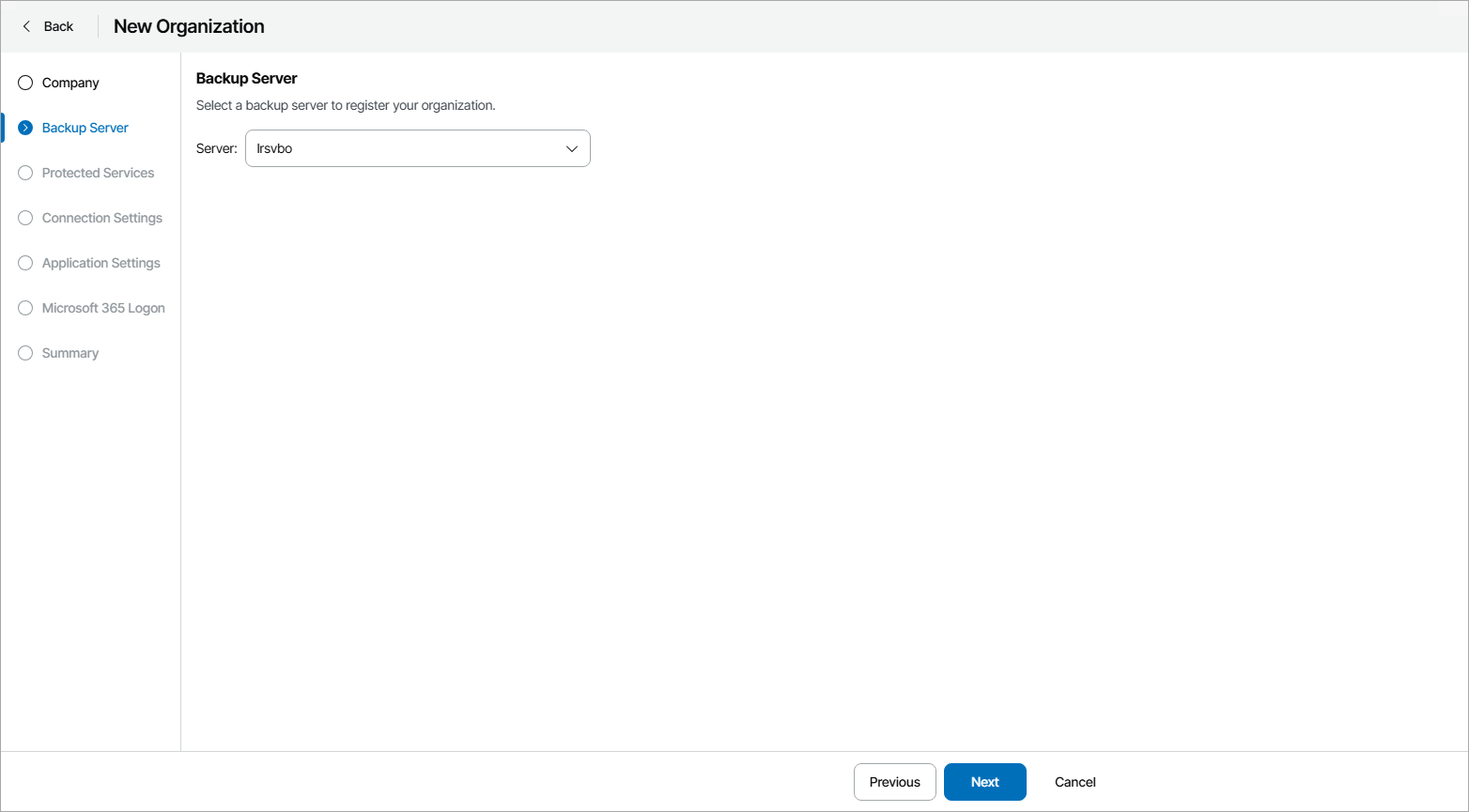Click the Company step circle indicator
Image resolution: width=1469 pixels, height=812 pixels.
[24, 83]
